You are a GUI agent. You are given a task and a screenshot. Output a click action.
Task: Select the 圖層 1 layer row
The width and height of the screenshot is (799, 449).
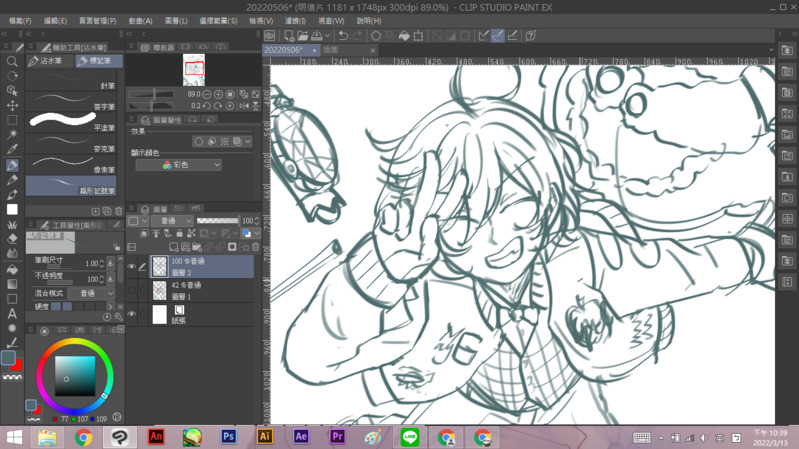click(x=202, y=290)
